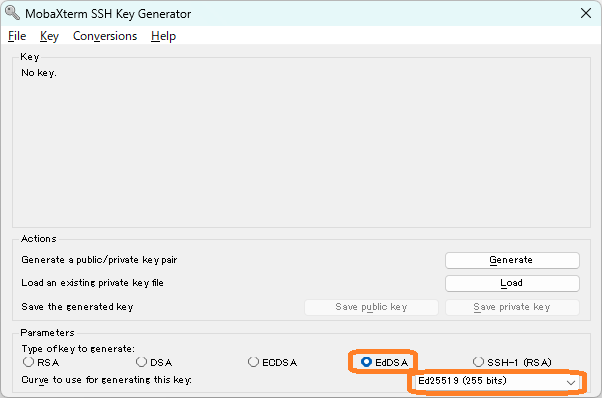Open the Key menu
Image resolution: width=602 pixels, height=398 pixels.
click(x=49, y=36)
